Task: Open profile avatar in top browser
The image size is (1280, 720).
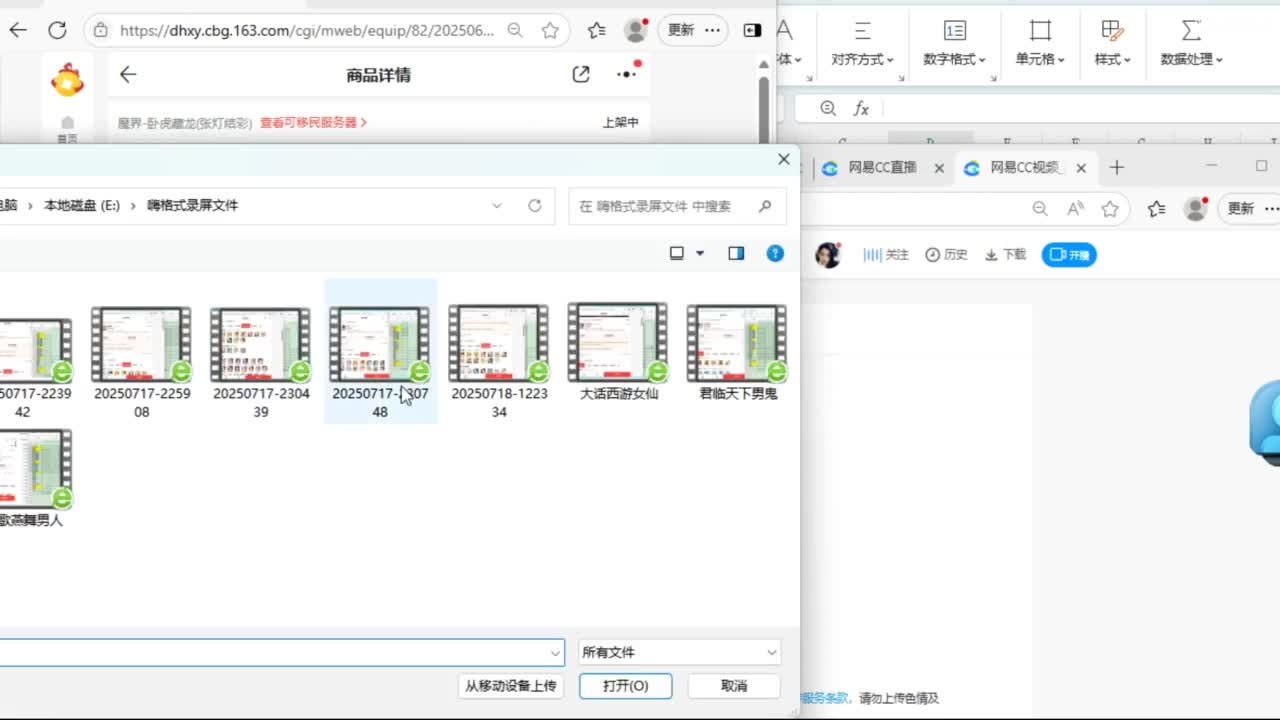Action: click(x=636, y=30)
